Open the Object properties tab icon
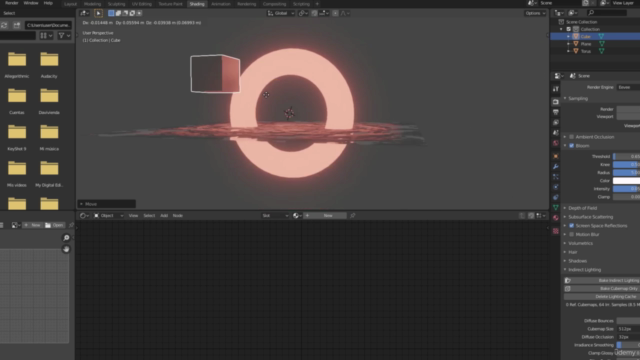The image size is (640, 360). (x=556, y=156)
